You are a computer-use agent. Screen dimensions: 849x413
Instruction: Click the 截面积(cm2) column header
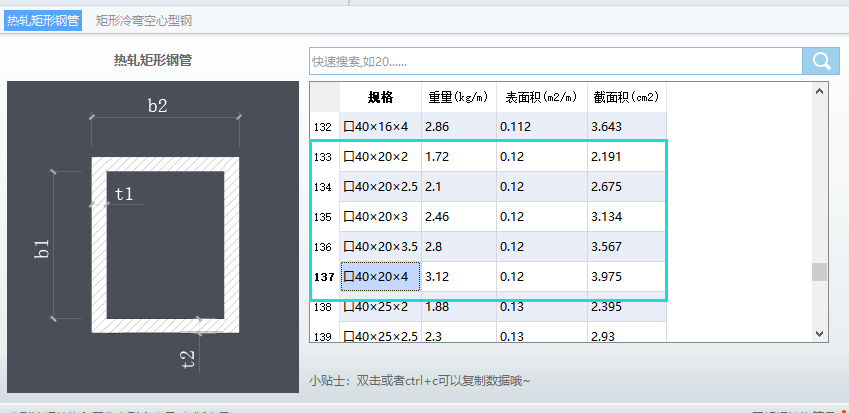tap(627, 97)
